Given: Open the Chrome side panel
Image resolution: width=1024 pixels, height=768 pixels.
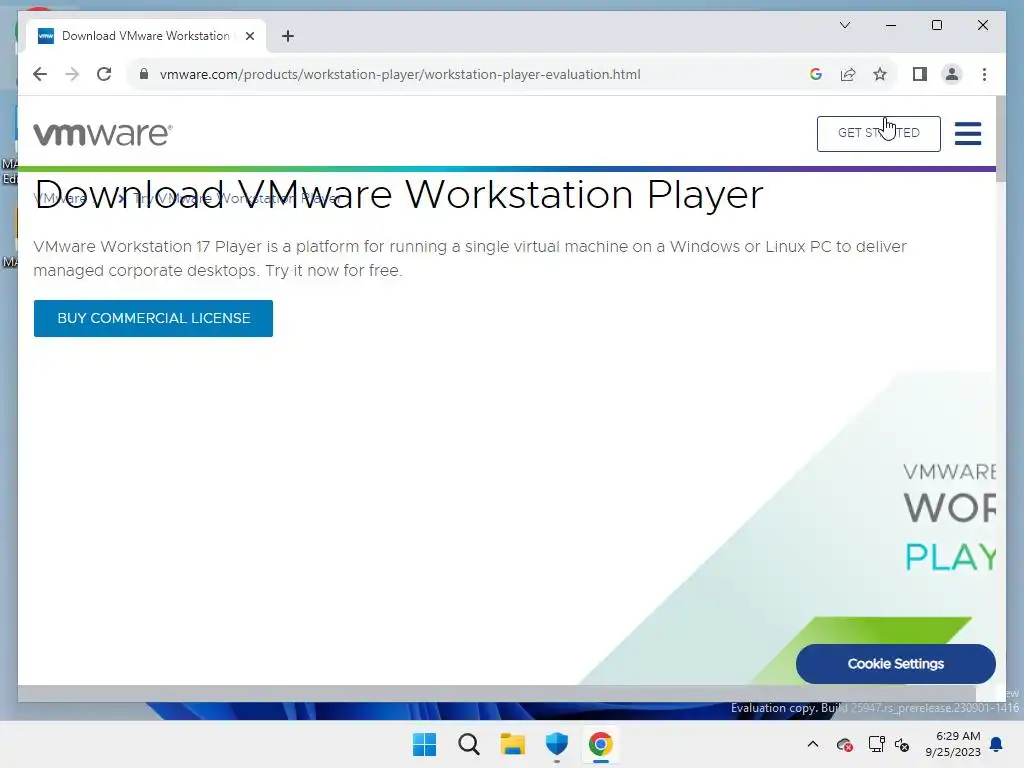Looking at the screenshot, I should [920, 74].
